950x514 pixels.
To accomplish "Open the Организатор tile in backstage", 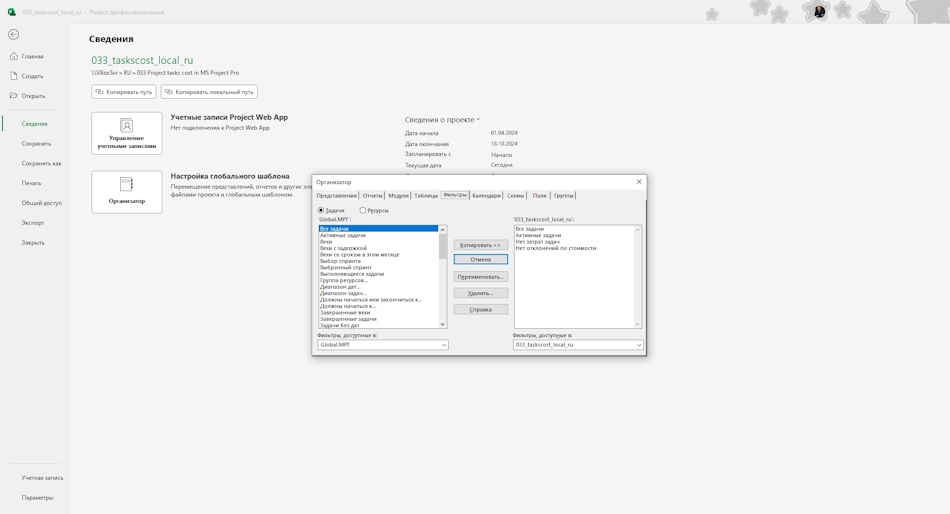I will [127, 192].
